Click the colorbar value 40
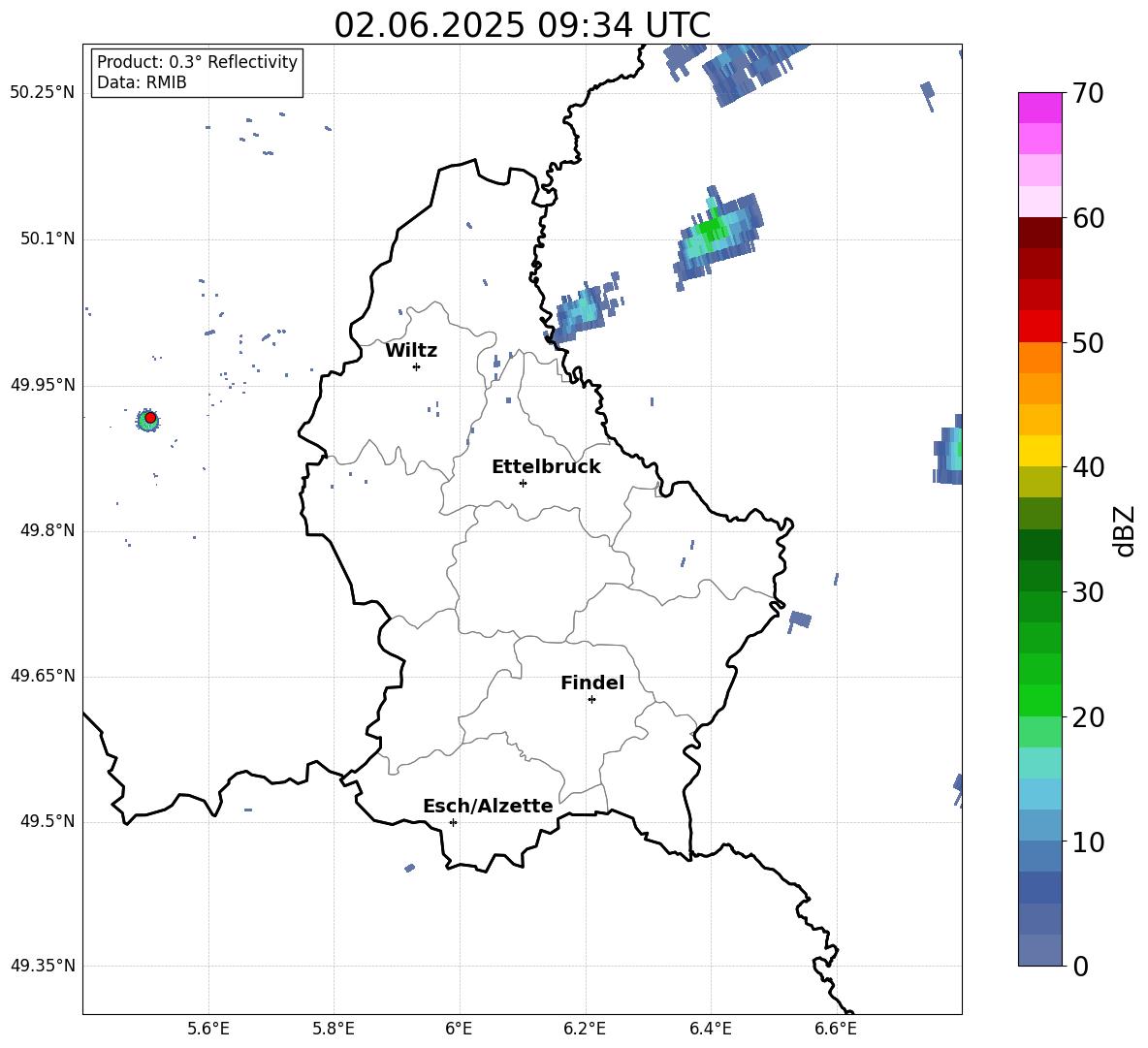The width and height of the screenshot is (1148, 1048). click(x=1088, y=467)
